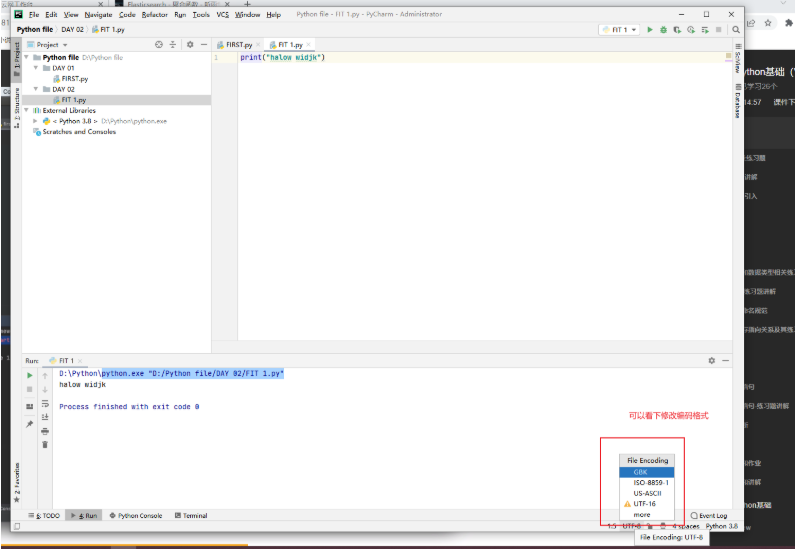The image size is (801, 552).
Task: Open Run panel gear settings
Action: coord(712,361)
